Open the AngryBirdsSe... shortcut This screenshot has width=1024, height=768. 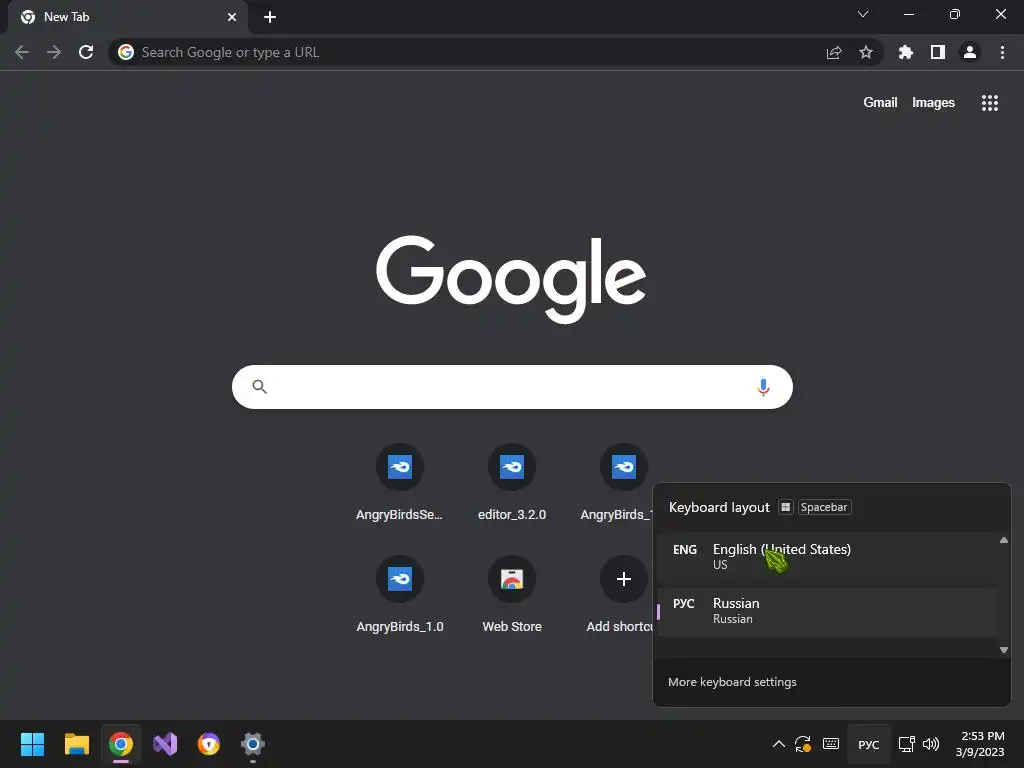coord(400,482)
